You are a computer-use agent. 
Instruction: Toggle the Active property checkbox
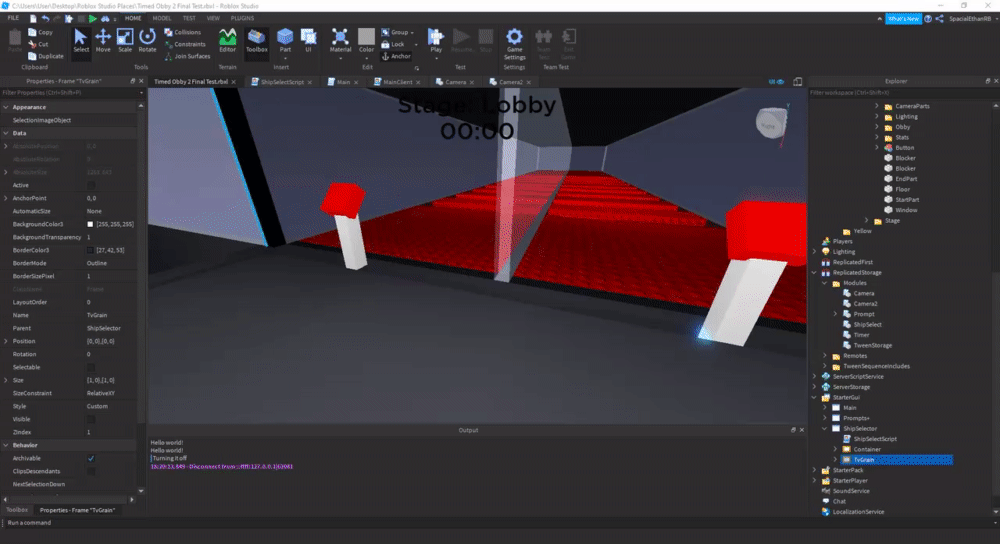[x=91, y=185]
